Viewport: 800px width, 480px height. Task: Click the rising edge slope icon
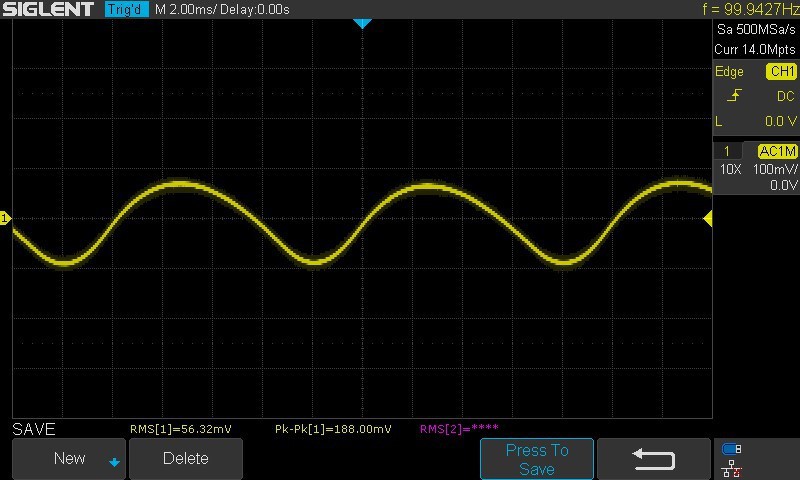point(734,95)
